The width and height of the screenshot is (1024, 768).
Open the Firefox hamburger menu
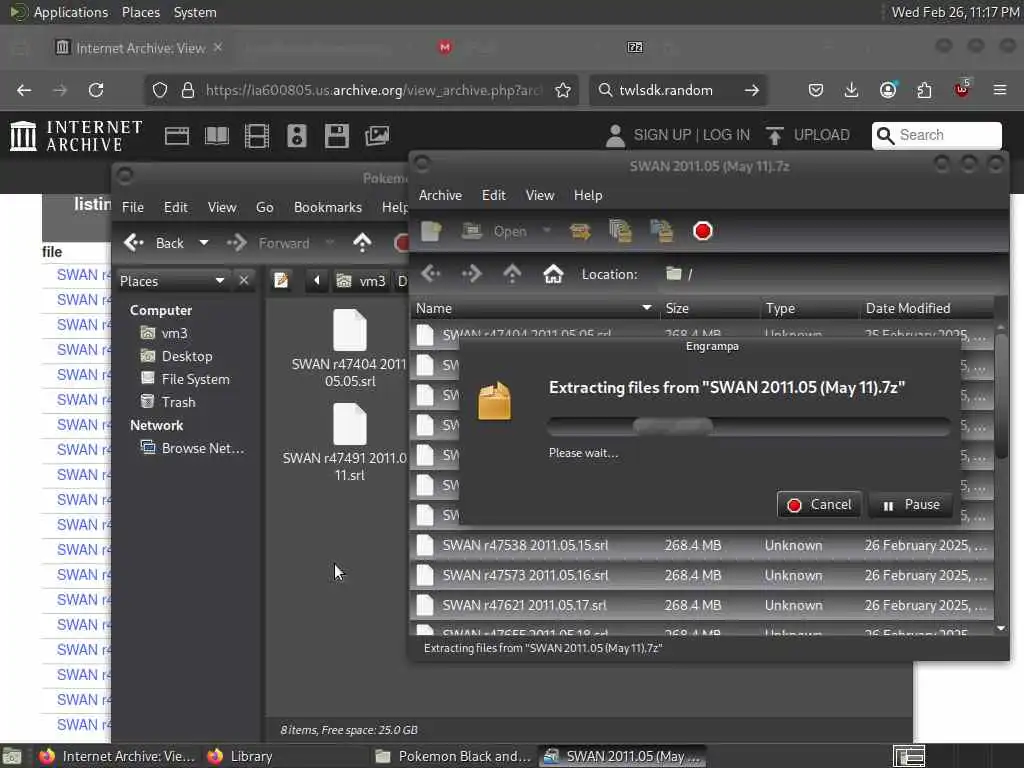[x=1000, y=90]
